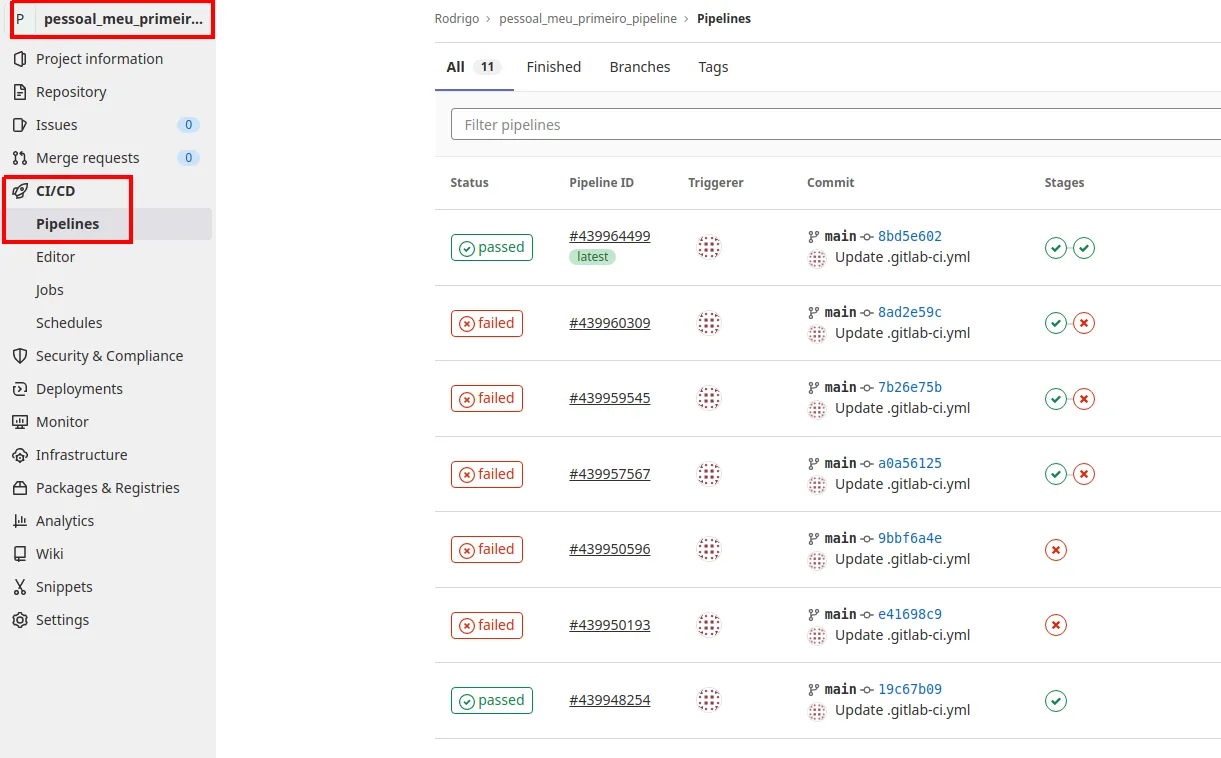Viewport: 1221px width, 758px height.
Task: Click failed stage icon of pipeline #439957567
Action: (1084, 474)
